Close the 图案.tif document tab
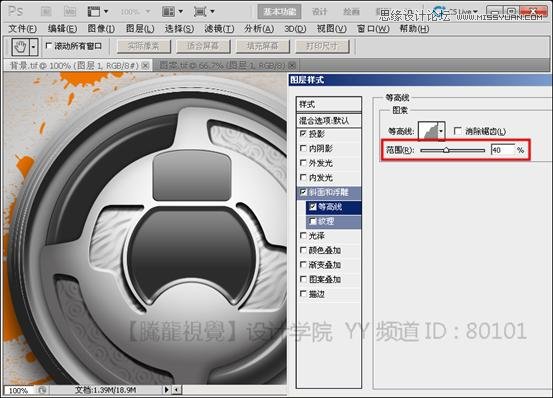Screen dimensions: 553x398 292,65
